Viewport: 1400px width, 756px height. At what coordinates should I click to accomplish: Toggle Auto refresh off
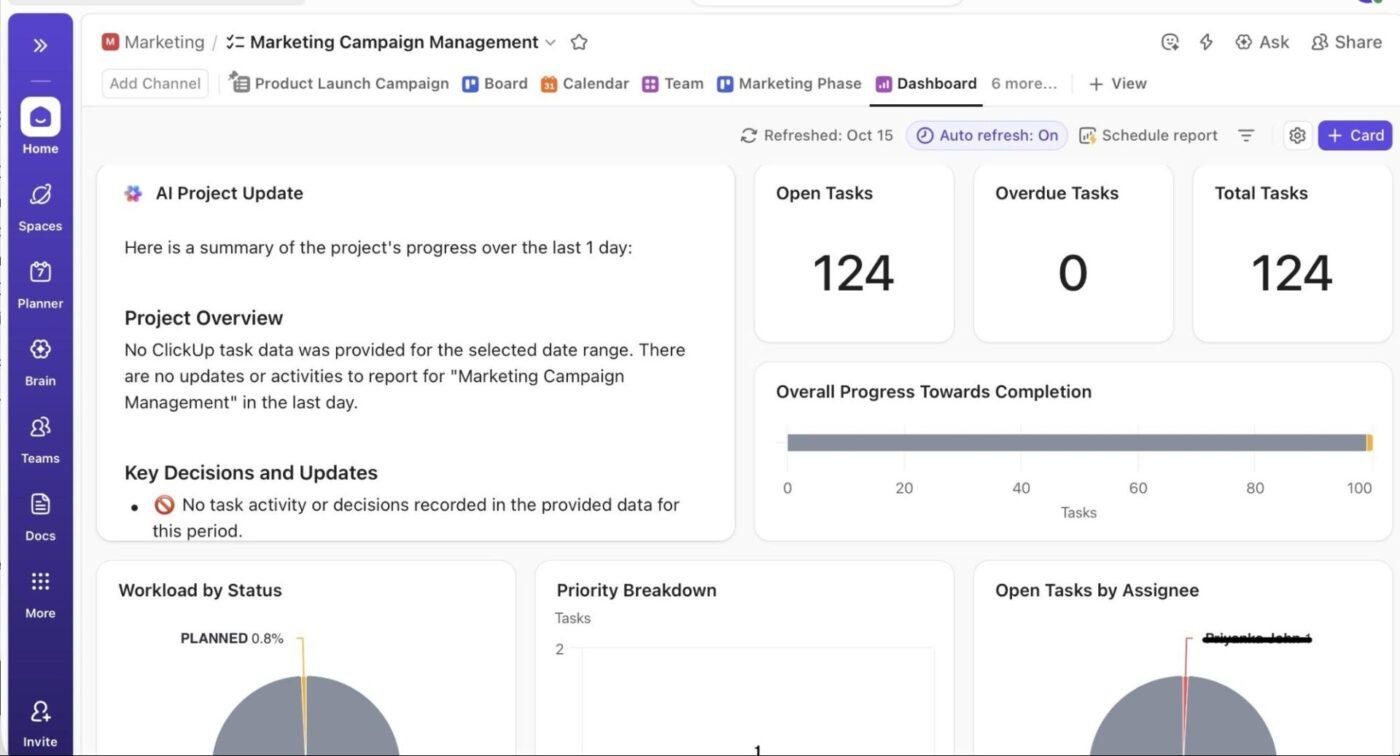tap(986, 135)
